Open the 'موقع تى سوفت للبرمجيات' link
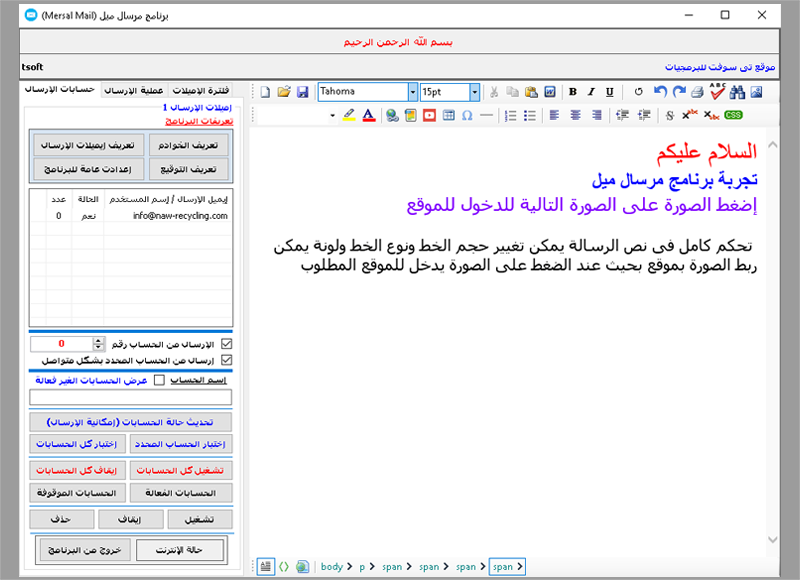800x580 pixels. point(720,67)
